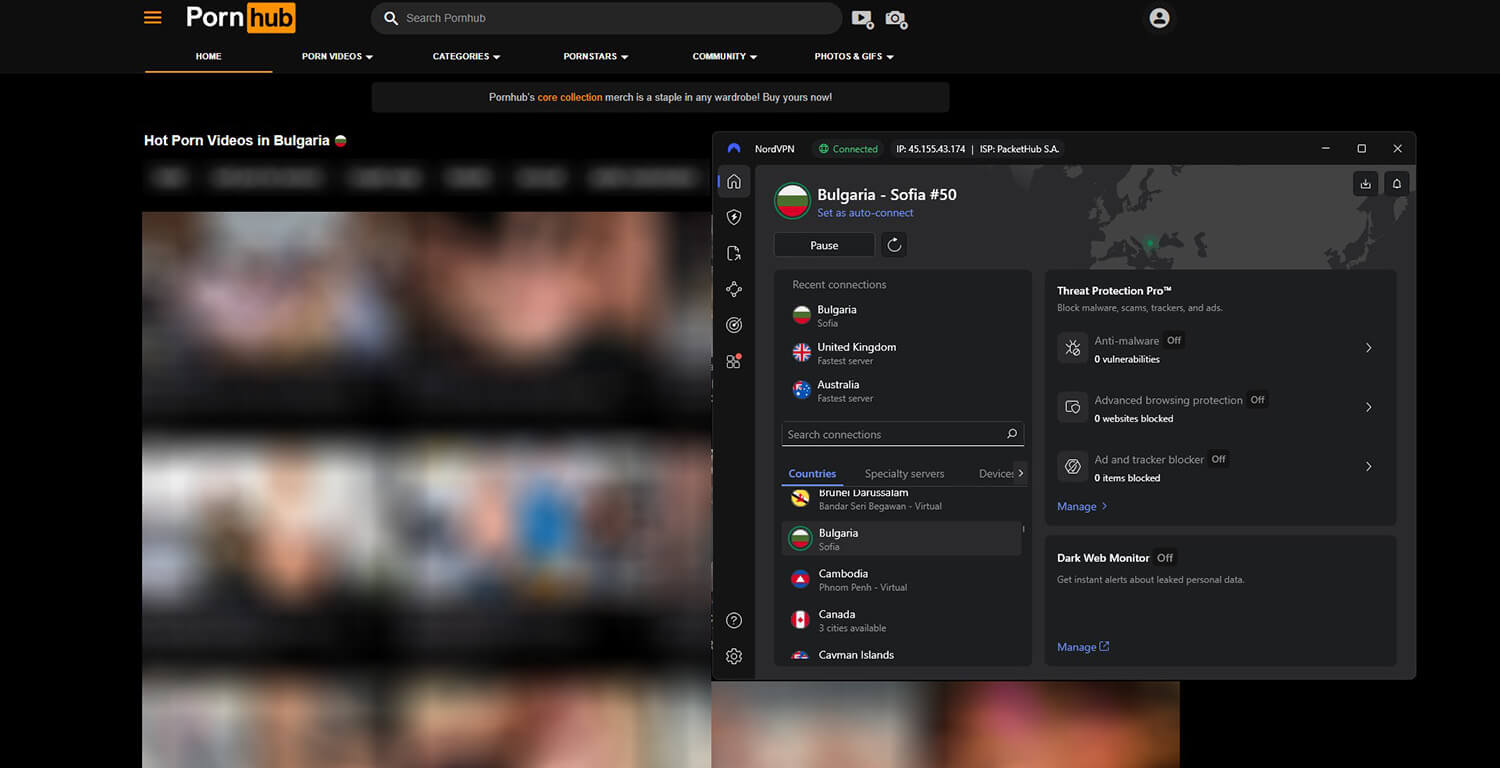Click Set as auto-connect for Bulgaria

[865, 213]
